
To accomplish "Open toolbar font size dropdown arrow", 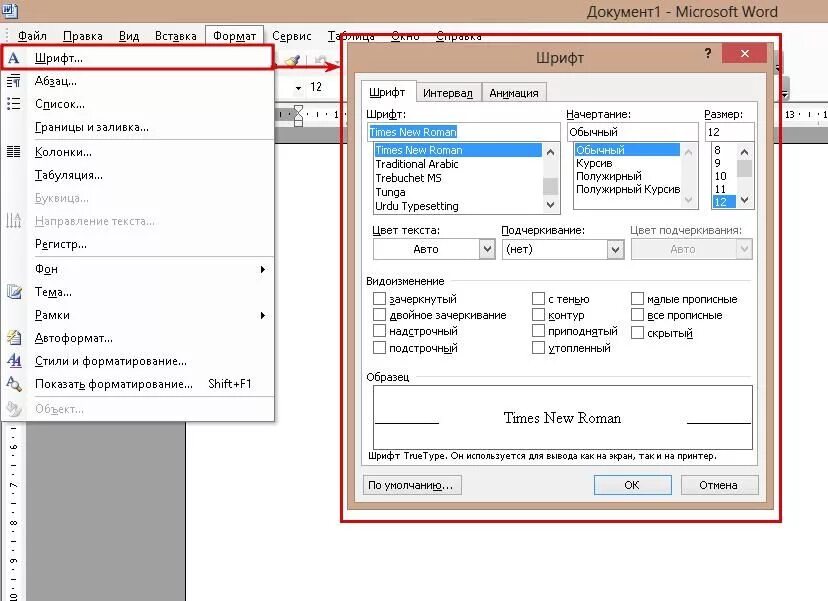I will tap(298, 88).
